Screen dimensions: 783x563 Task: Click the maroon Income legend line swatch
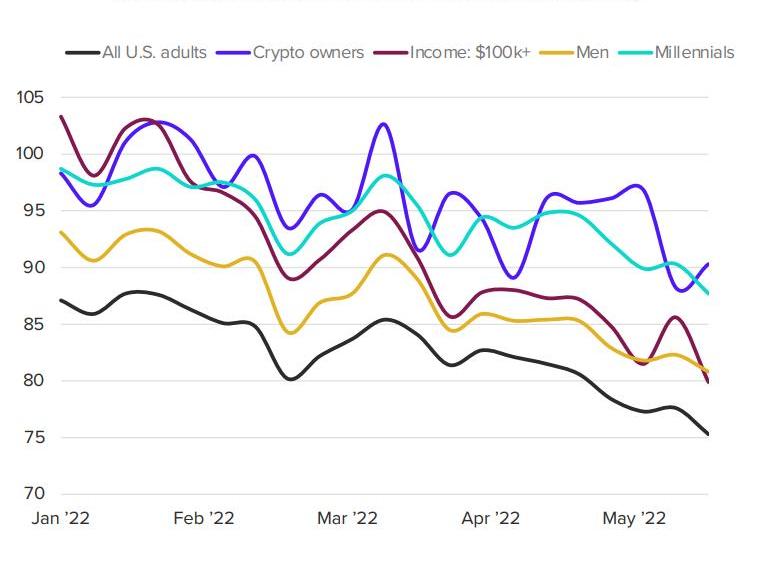390,52
